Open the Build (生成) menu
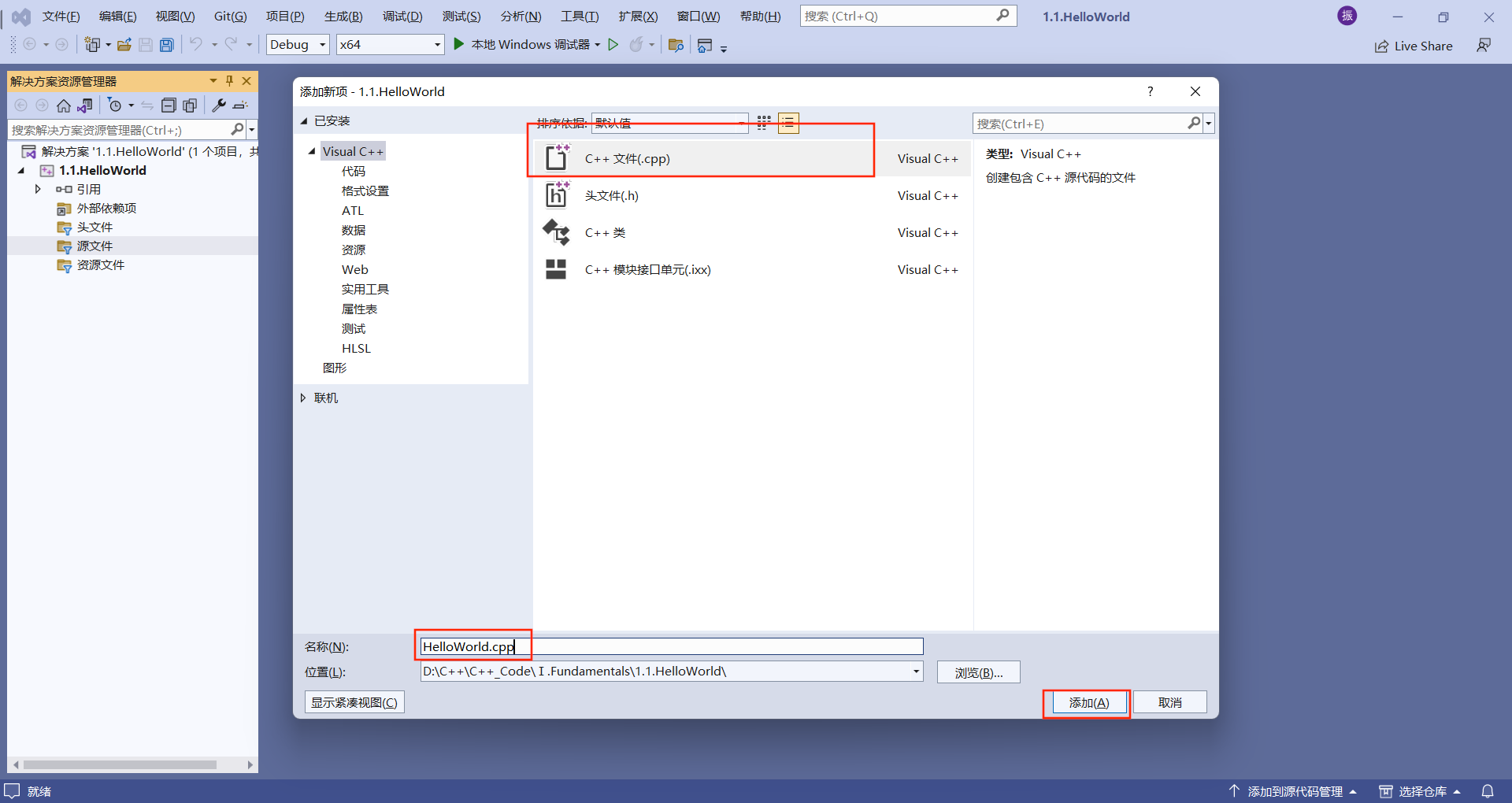 (x=343, y=17)
